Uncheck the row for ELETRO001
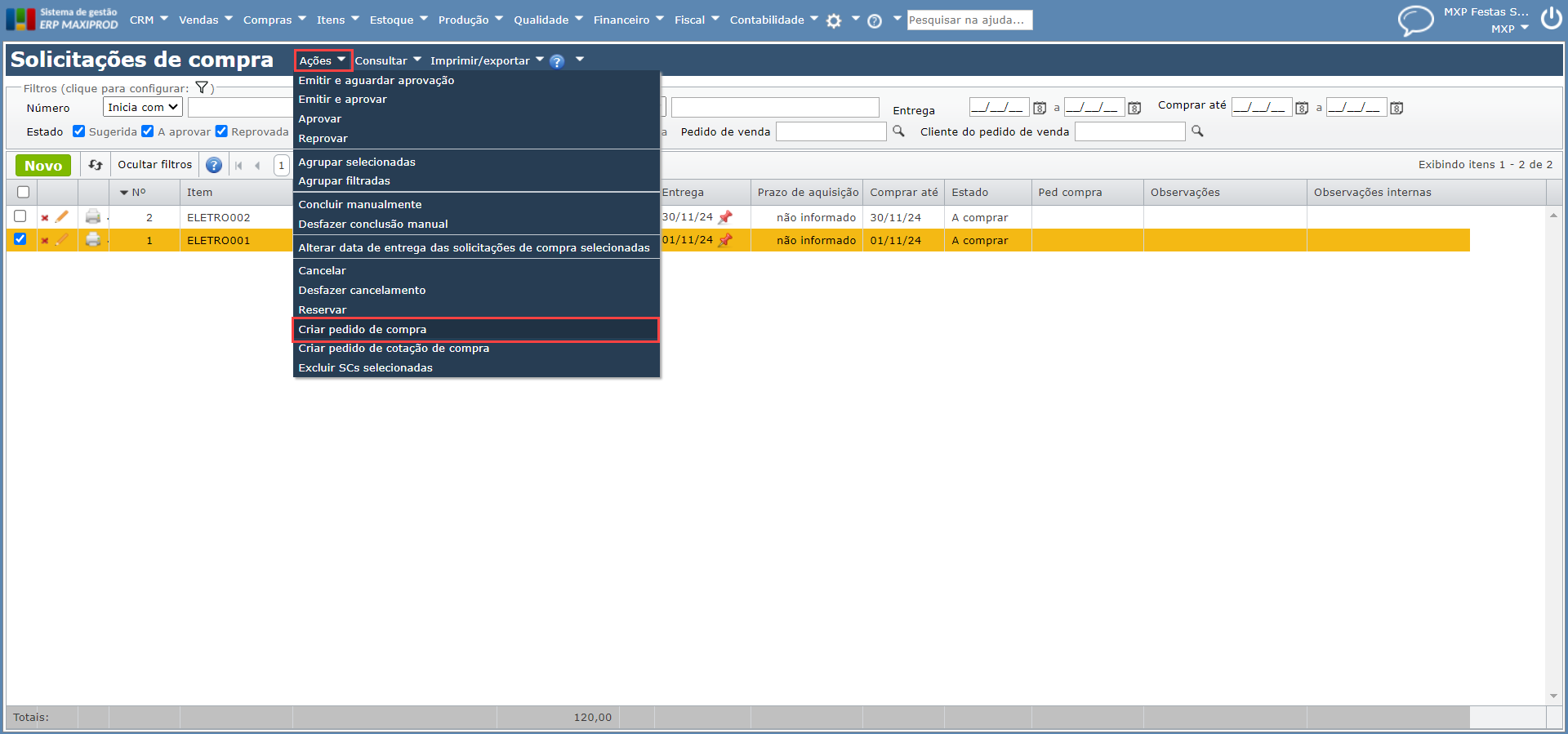The height and width of the screenshot is (734, 1568). pyautogui.click(x=20, y=239)
